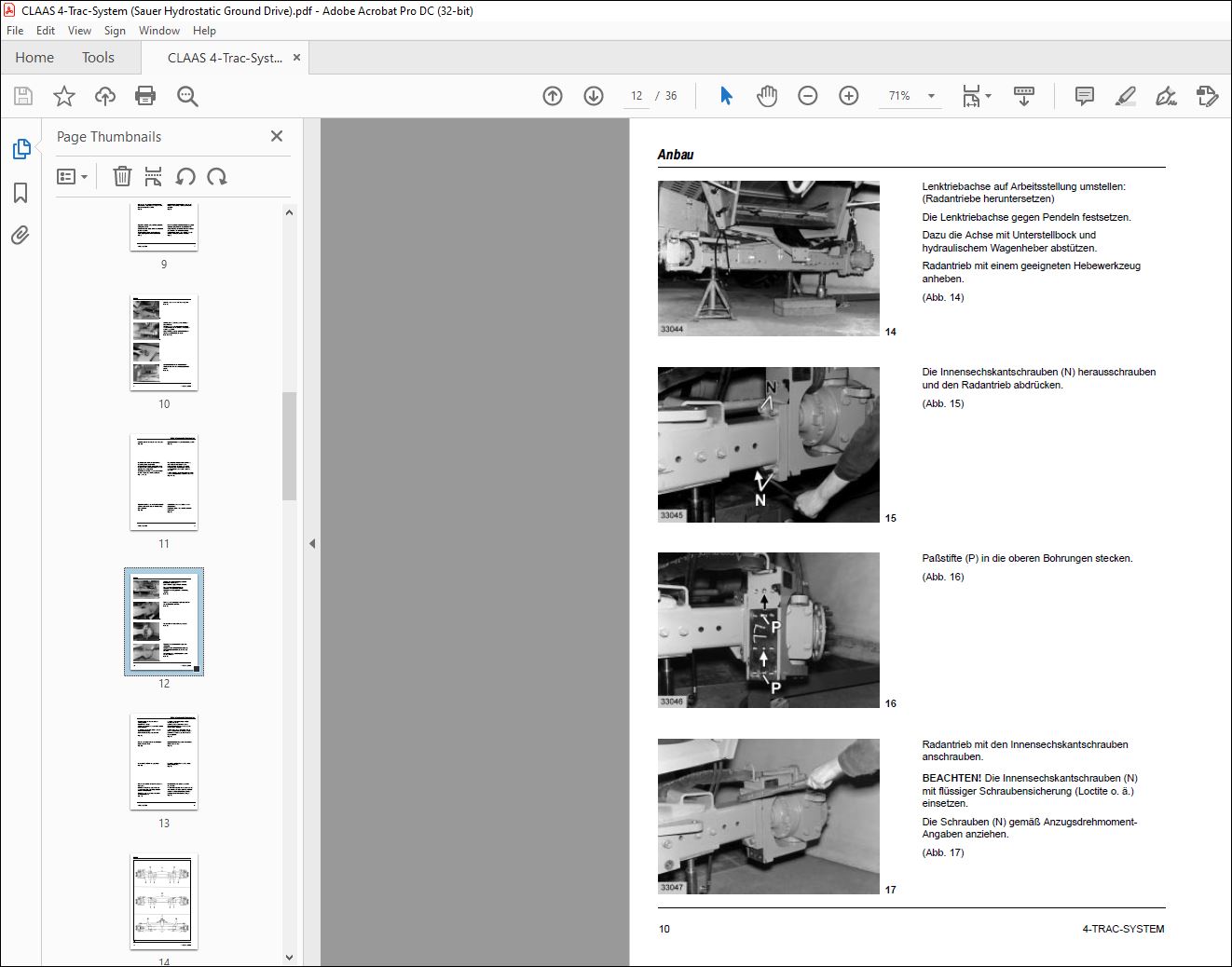Expand fit page options arrow
Image resolution: width=1232 pixels, height=967 pixels.
989,96
